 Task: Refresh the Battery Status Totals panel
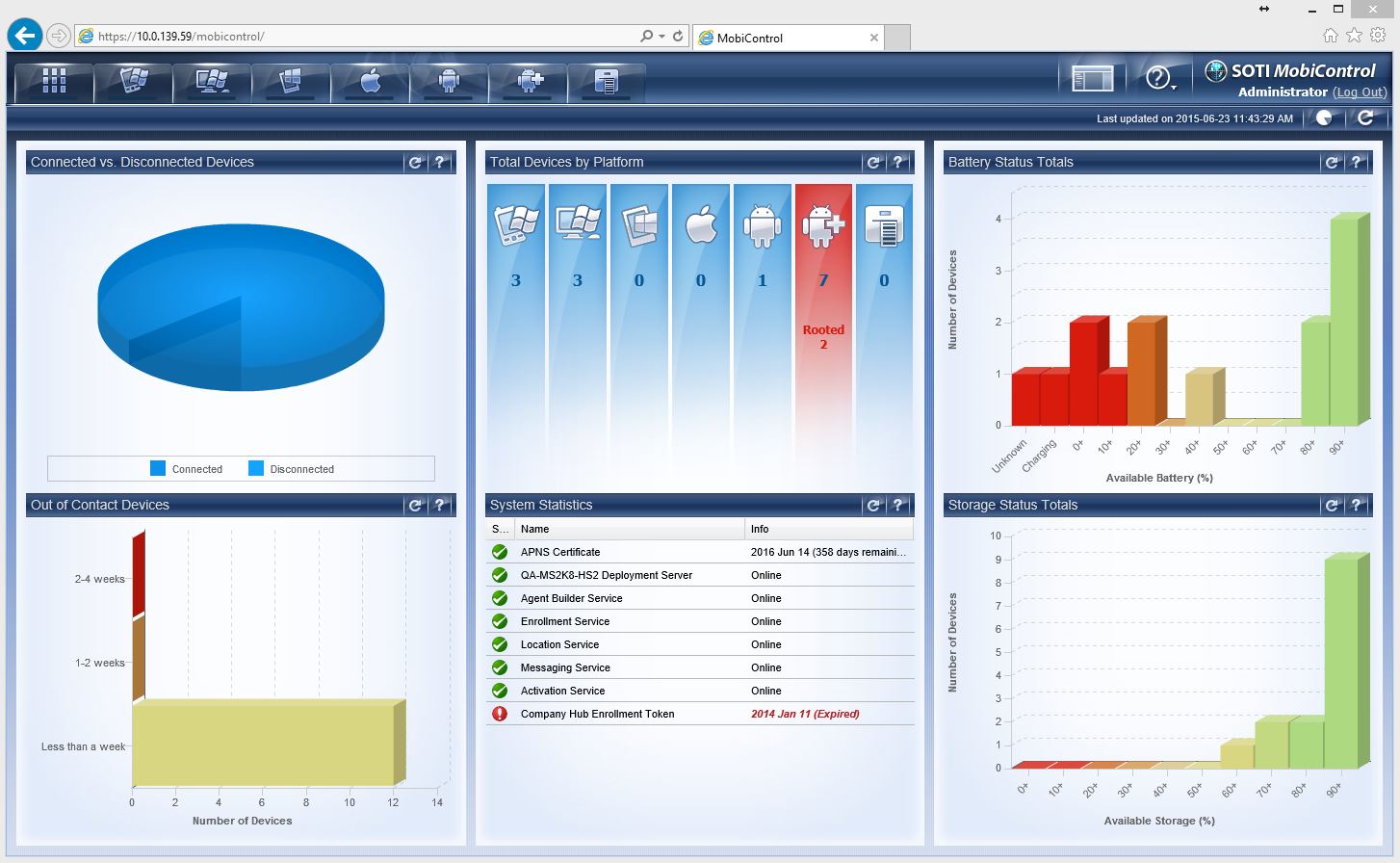click(x=1332, y=163)
